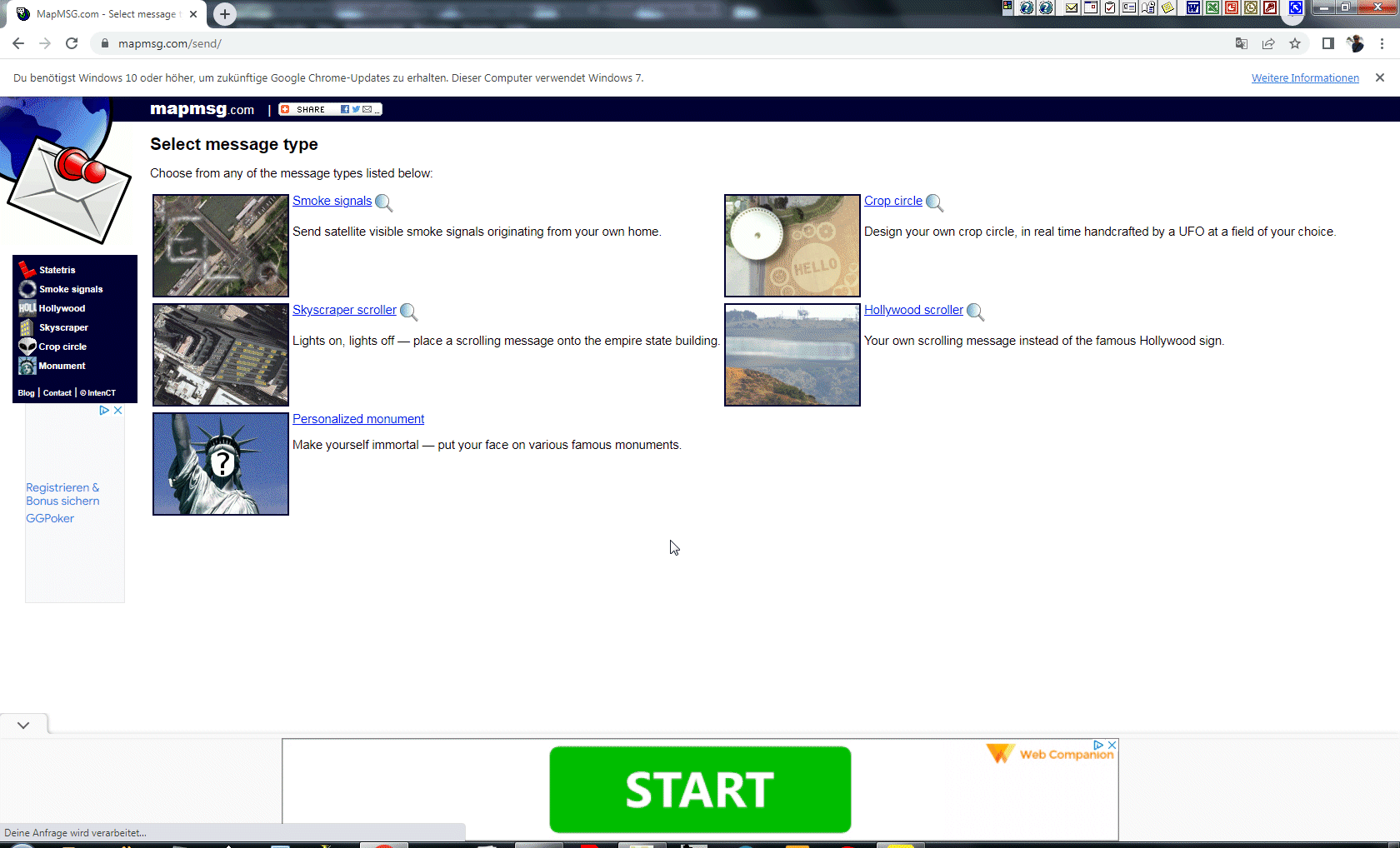The width and height of the screenshot is (1400, 848).
Task: Go back to the previous page
Action: pyautogui.click(x=18, y=43)
